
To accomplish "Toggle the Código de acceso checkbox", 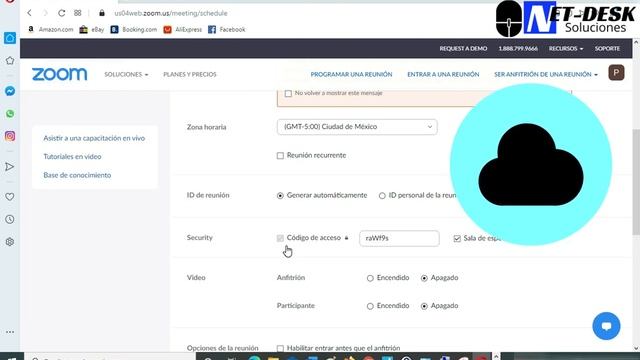I will (280, 238).
